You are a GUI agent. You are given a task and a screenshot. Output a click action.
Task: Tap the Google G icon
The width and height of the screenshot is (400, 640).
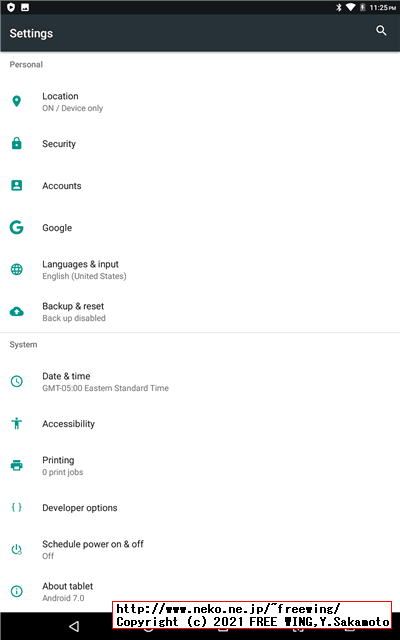[x=16, y=227]
